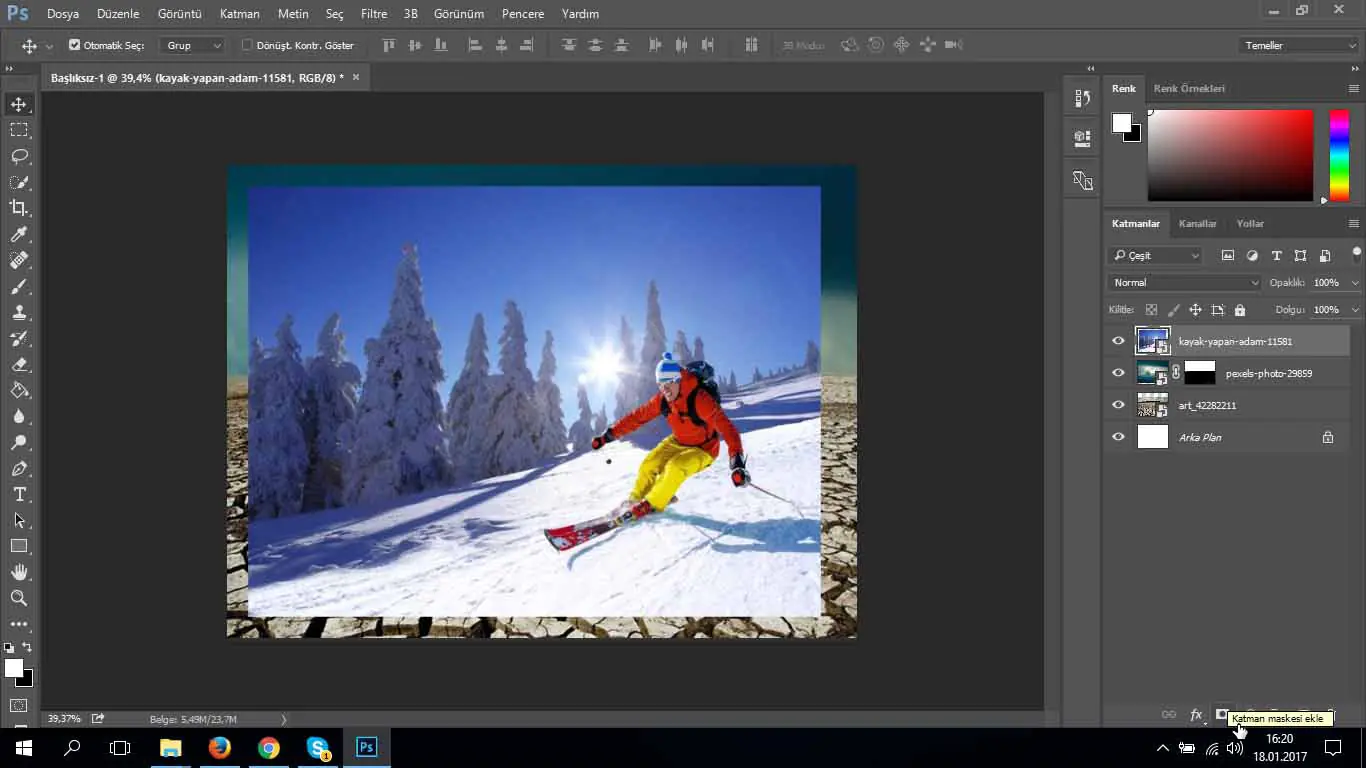Open the Filtre menu

click(x=373, y=14)
